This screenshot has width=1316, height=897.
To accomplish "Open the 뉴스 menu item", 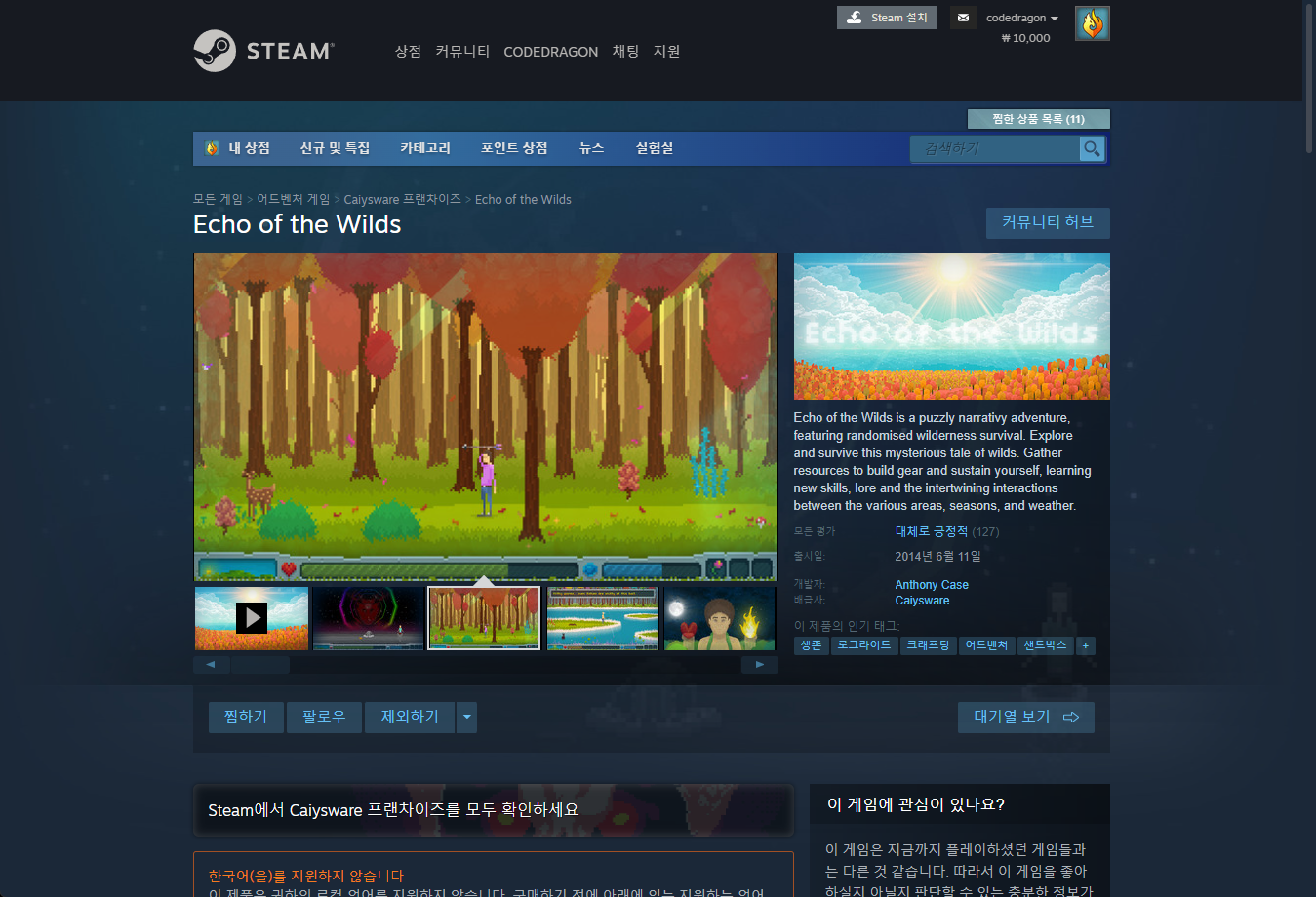I will tap(592, 148).
